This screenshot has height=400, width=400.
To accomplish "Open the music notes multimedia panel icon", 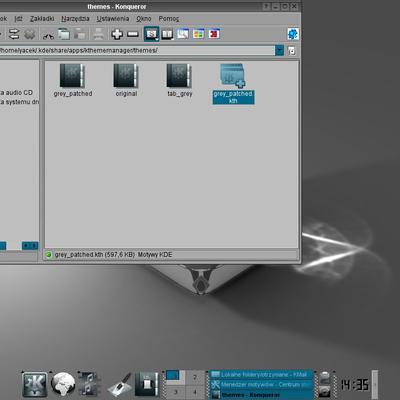I will (88, 384).
